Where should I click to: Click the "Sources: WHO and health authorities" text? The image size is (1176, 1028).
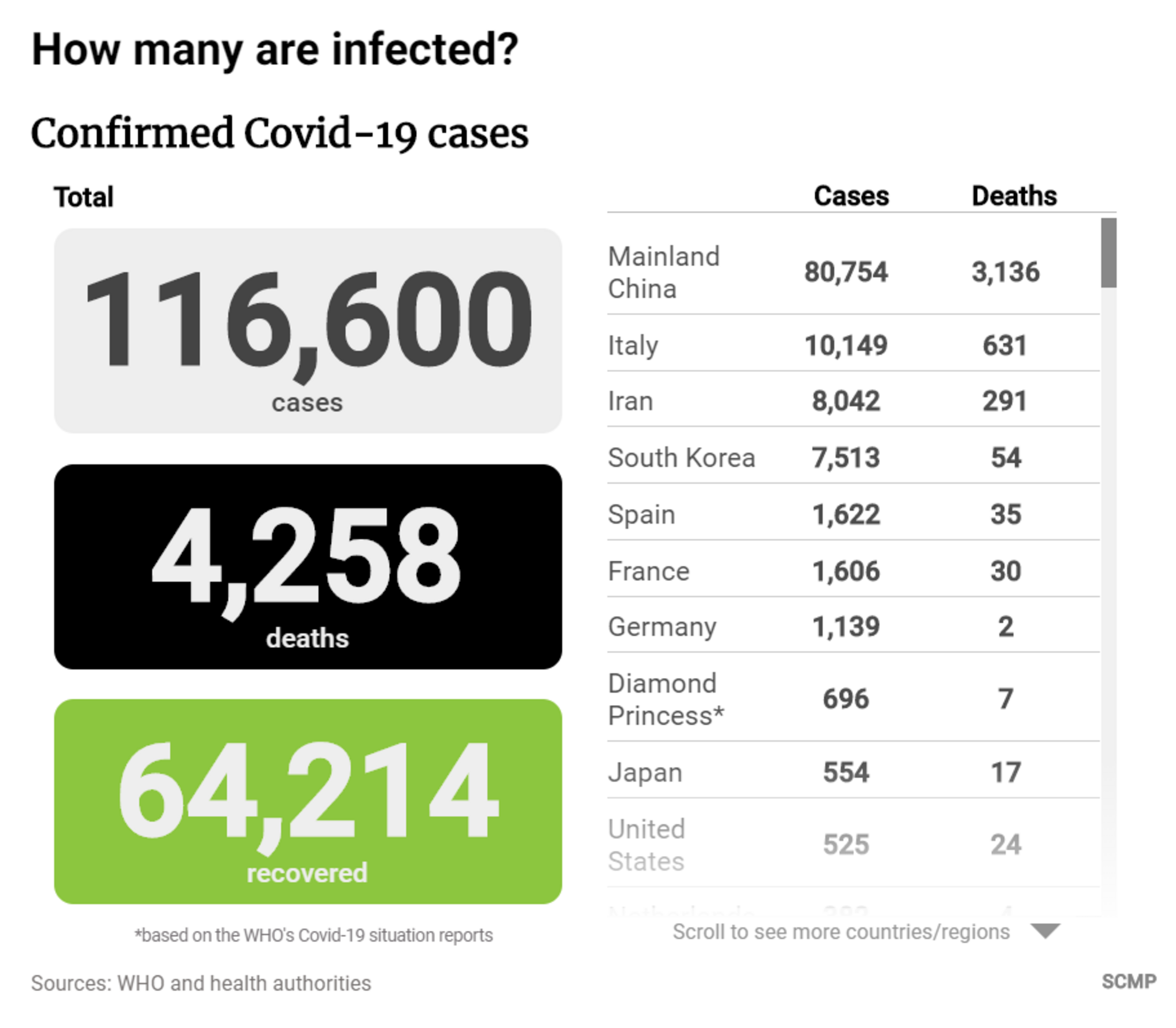201,983
